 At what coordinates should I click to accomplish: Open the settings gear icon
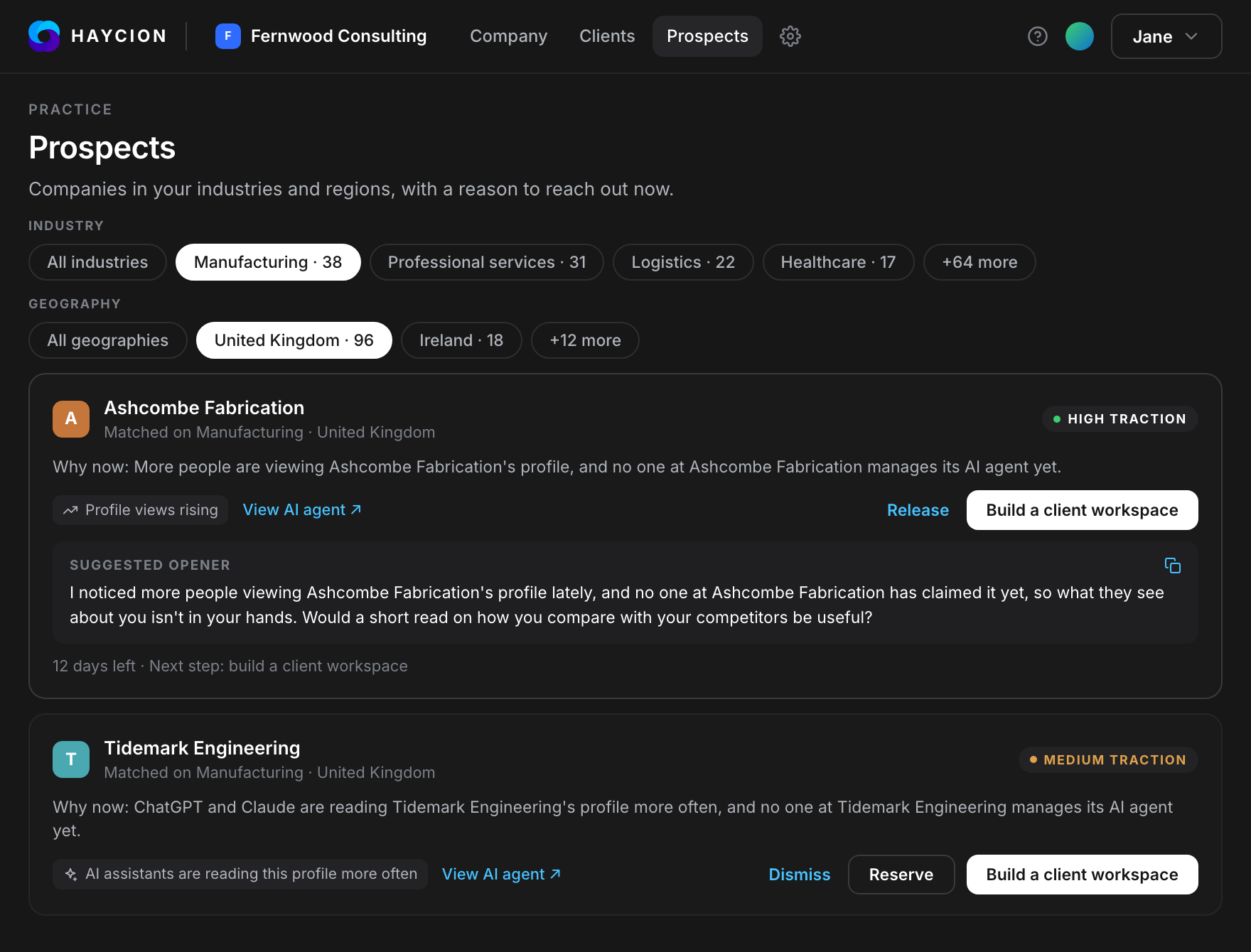[790, 36]
